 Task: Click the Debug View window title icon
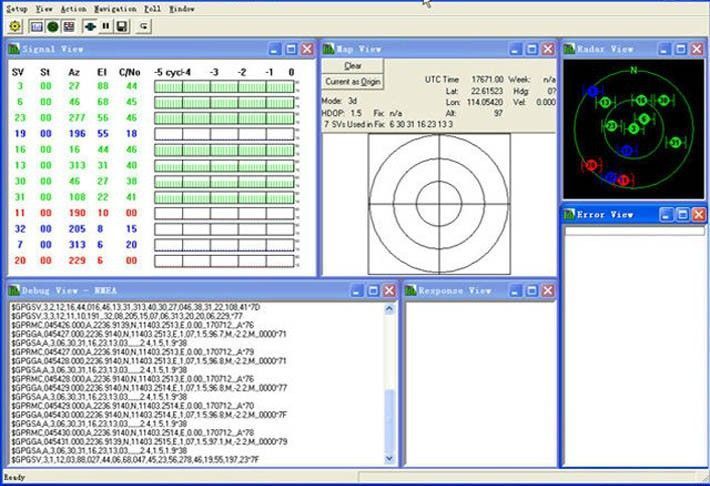tap(14, 290)
